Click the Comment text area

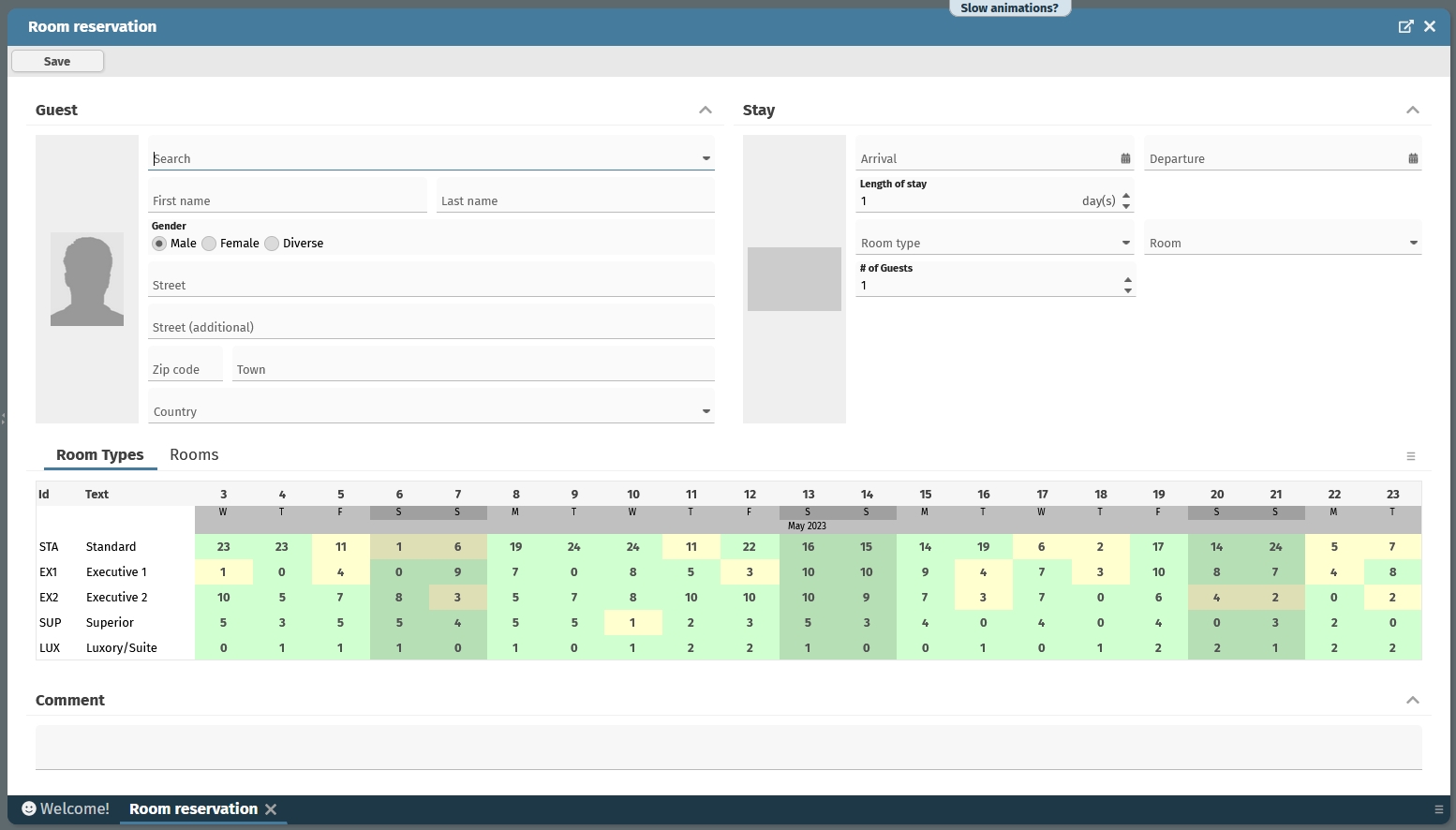[x=729, y=748]
